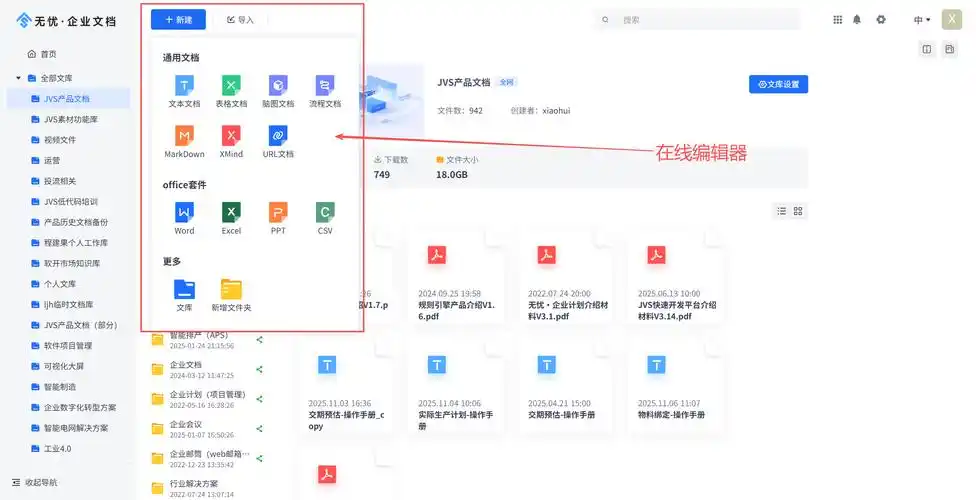Select JVS产品文档 in the sidebar

coord(68,98)
